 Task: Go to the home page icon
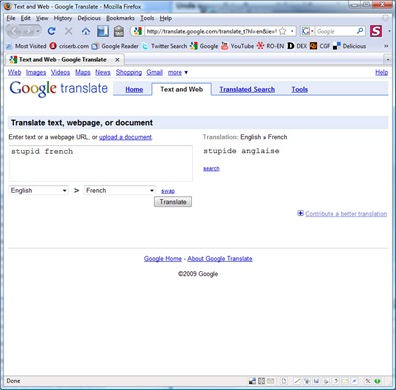pyautogui.click(x=86, y=31)
